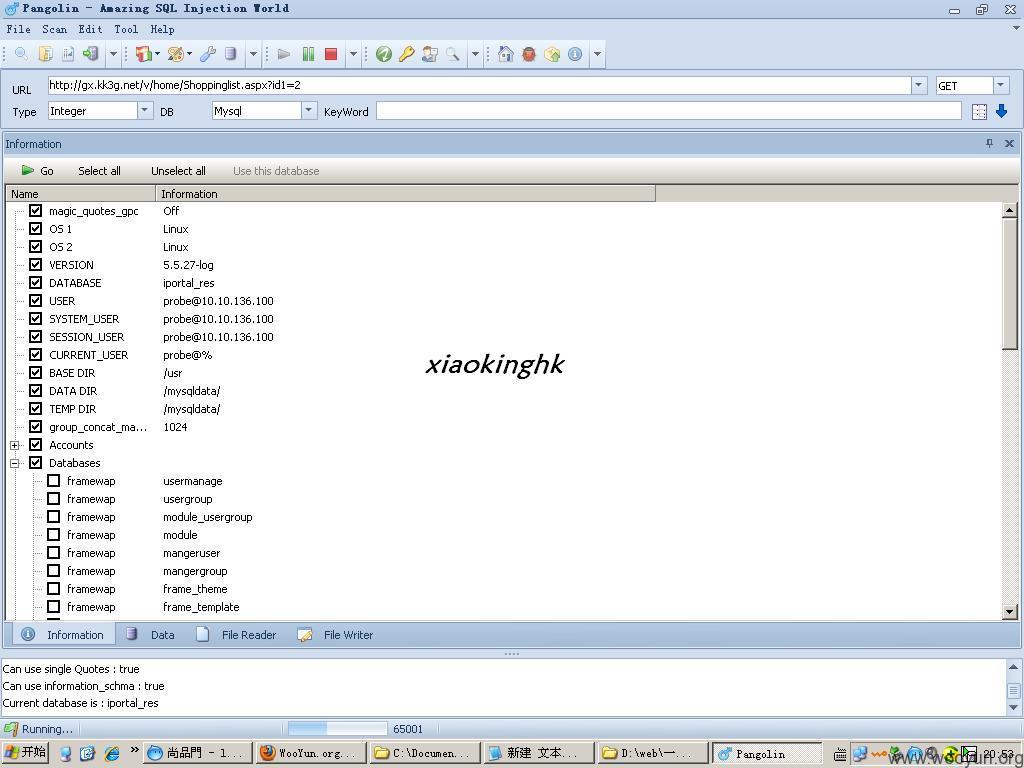Open WooYun.org taskbar button
1024x768 pixels.
310,753
